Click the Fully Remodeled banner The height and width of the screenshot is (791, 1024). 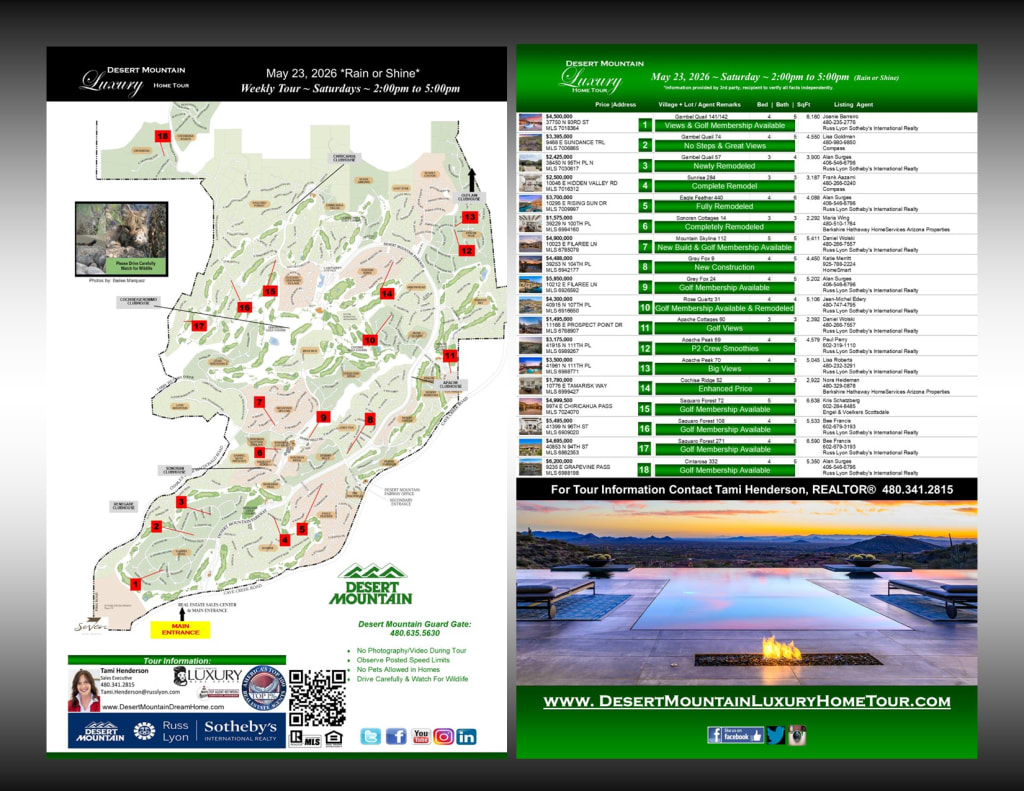coord(724,206)
